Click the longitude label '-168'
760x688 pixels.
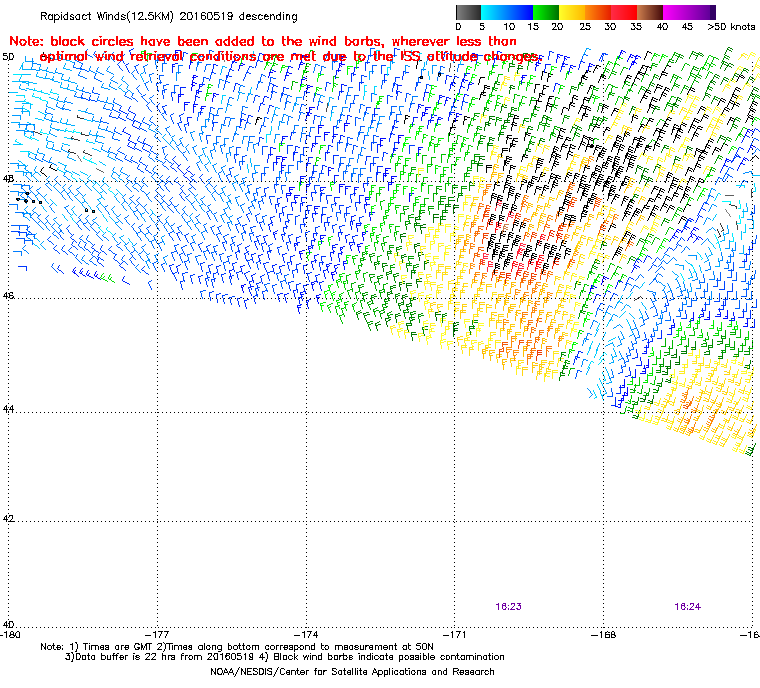[603, 635]
